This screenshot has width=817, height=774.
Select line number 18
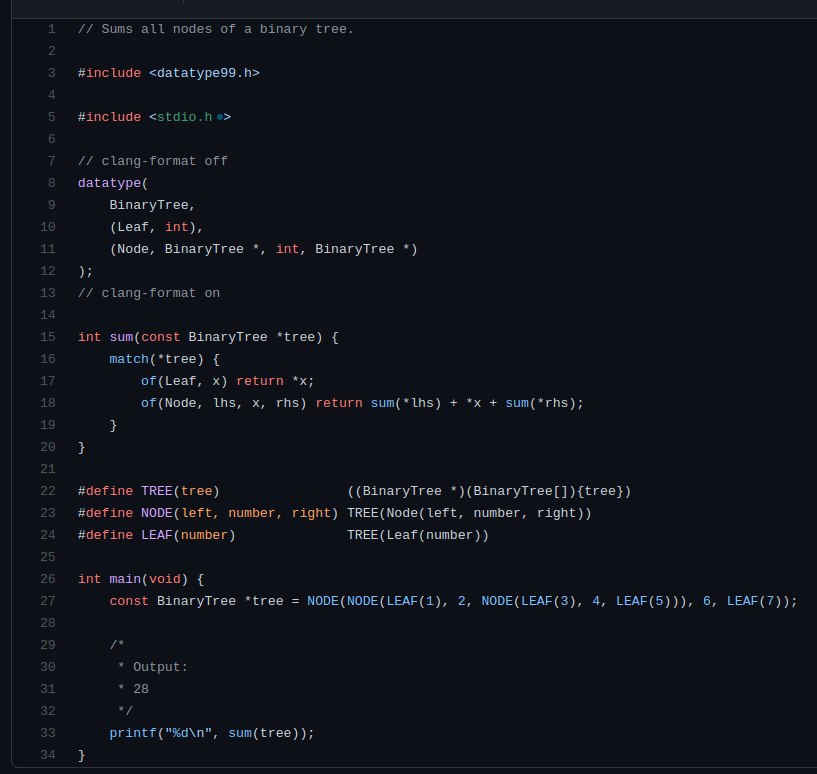48,403
